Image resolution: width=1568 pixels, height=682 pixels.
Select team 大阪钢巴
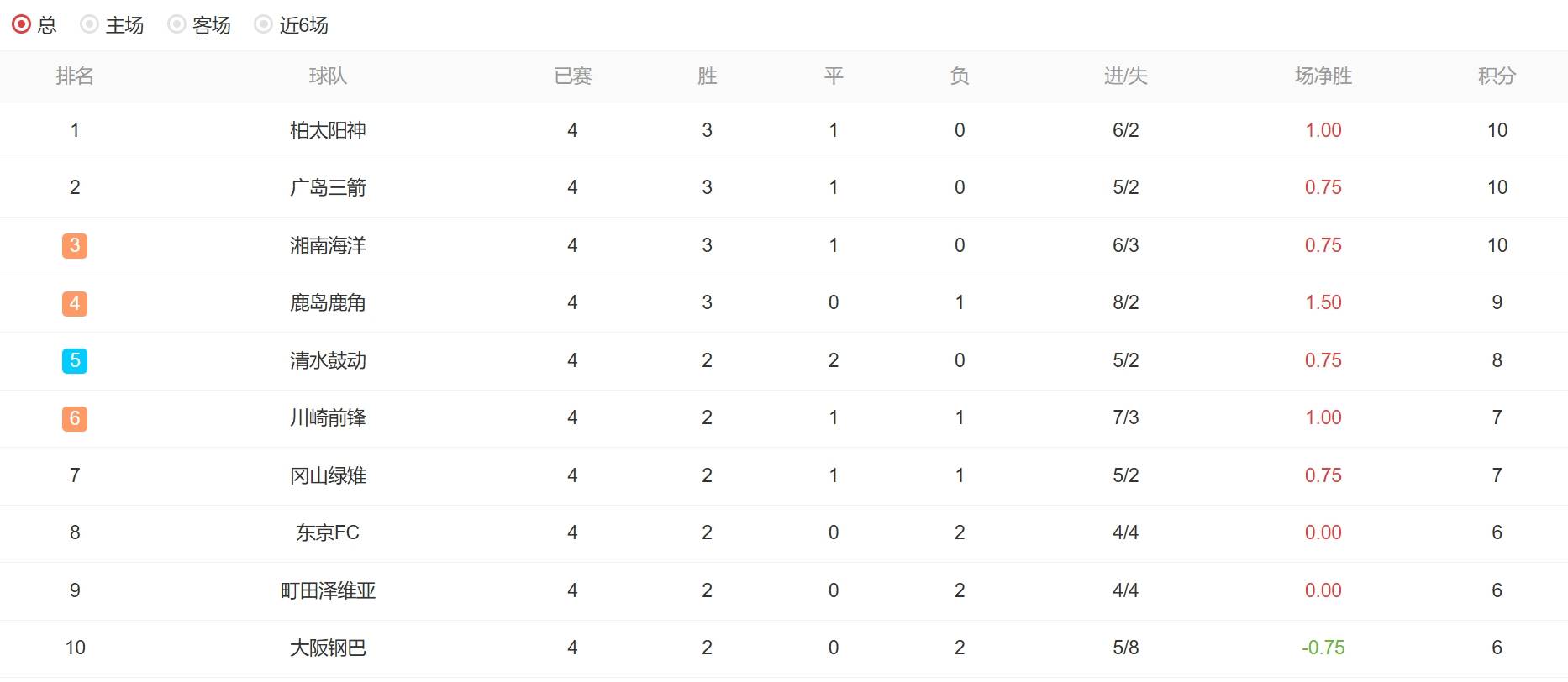pos(328,648)
